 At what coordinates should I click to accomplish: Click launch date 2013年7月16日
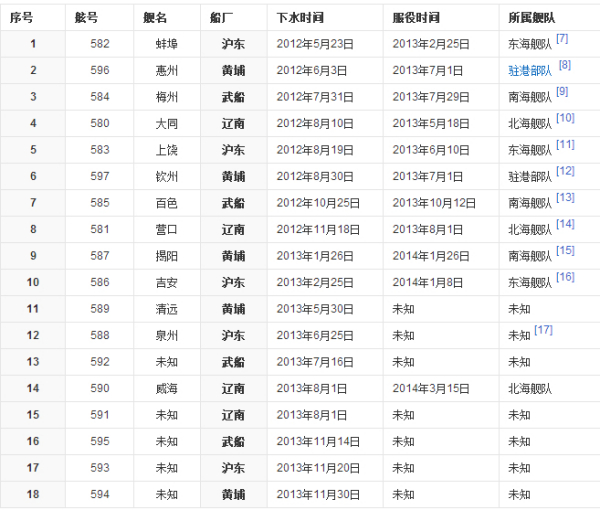click(x=315, y=362)
